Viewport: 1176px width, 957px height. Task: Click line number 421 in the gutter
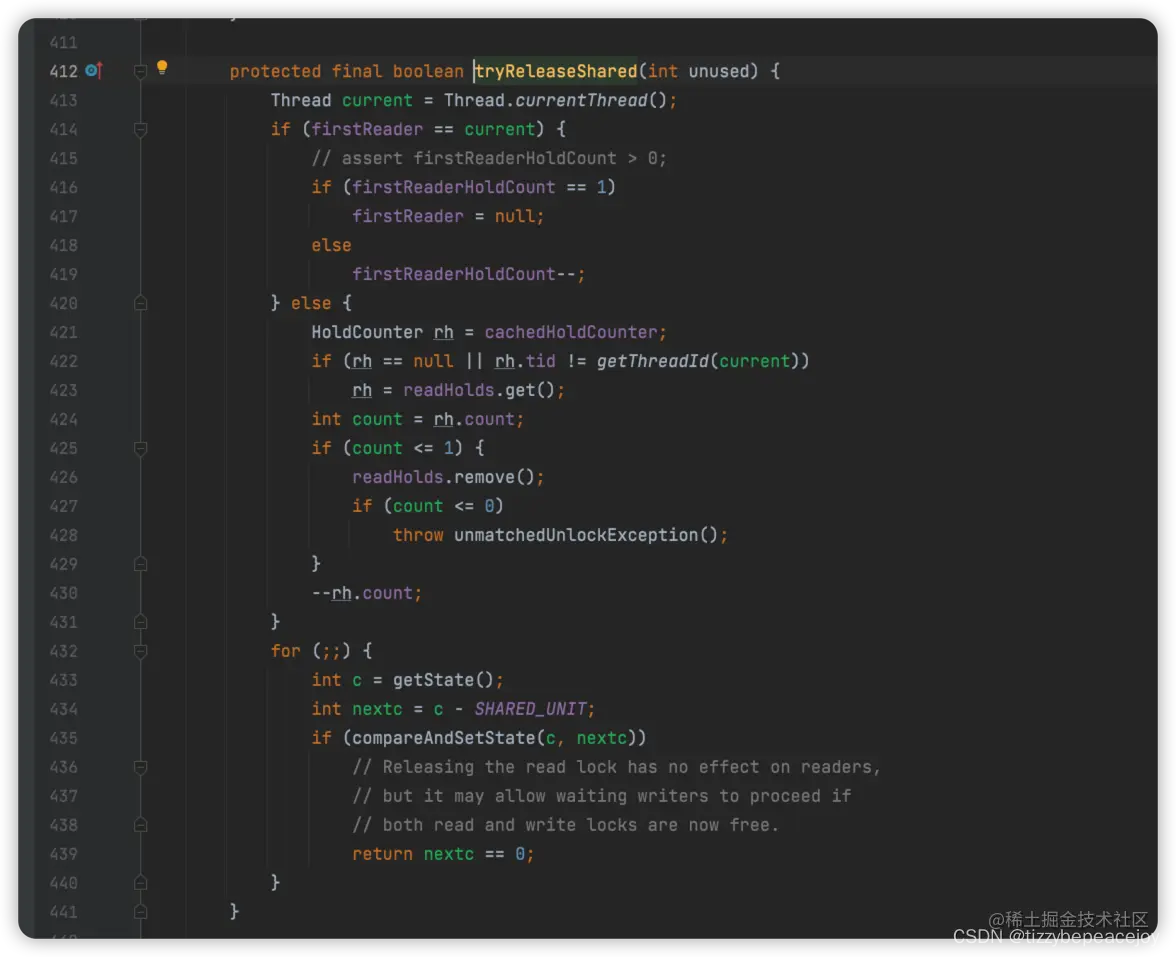tap(64, 332)
